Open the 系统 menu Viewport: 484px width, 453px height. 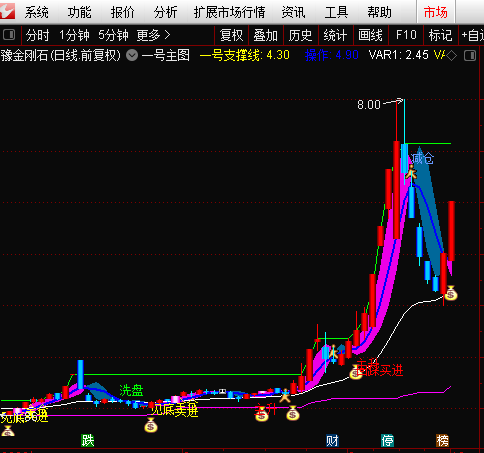pos(37,13)
